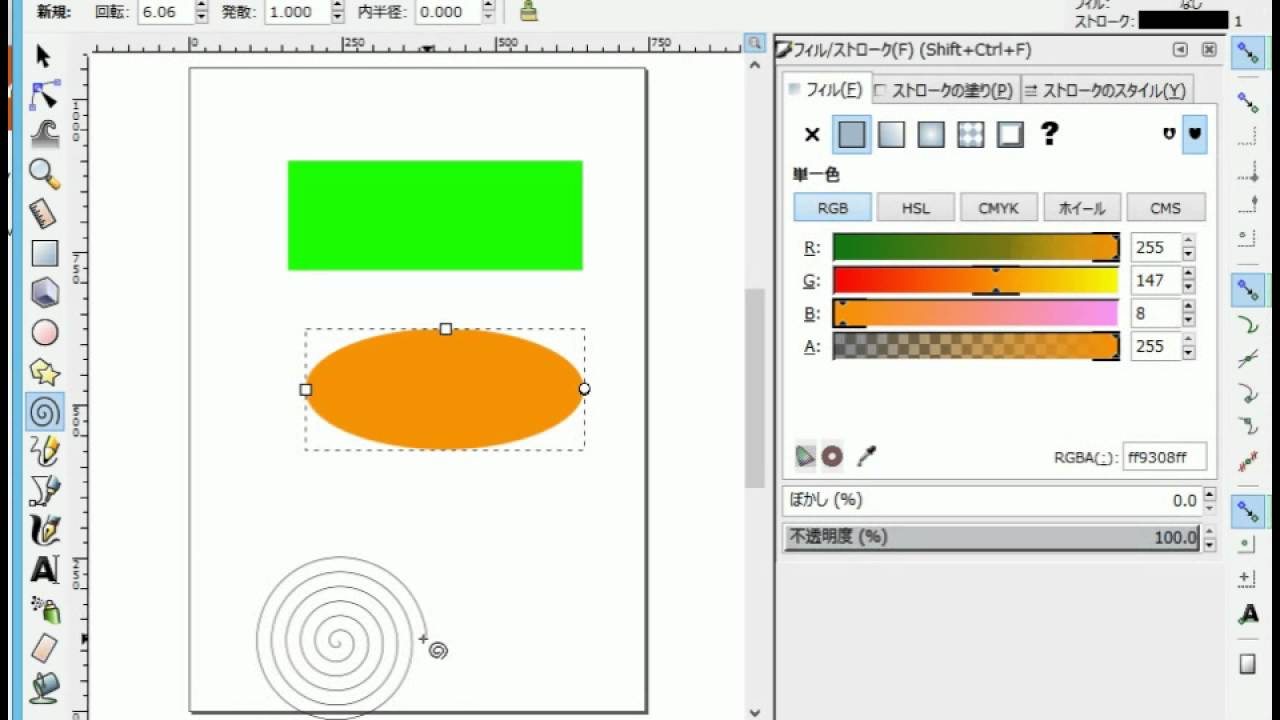
Task: Select the Text tool with A icon
Action: click(x=45, y=570)
